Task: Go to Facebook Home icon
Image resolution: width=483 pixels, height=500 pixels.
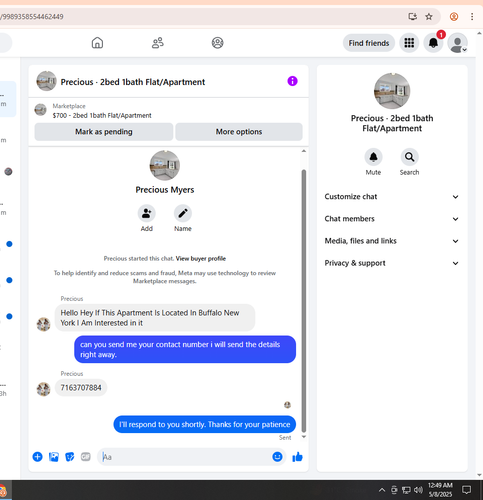Action: pos(97,43)
